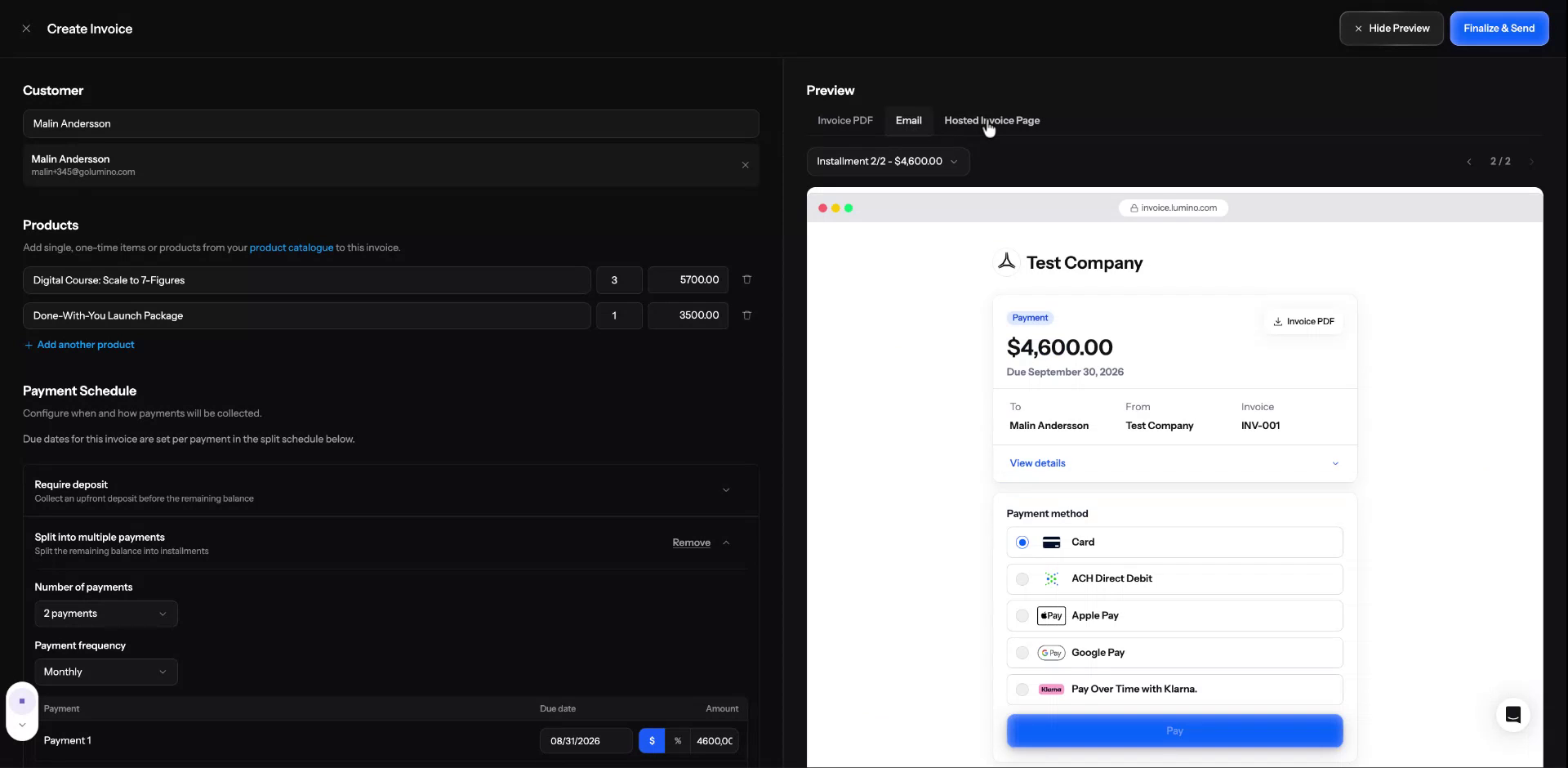This screenshot has width=1568, height=768.
Task: Click malin+345@golumino.com email text
Action: pos(83,172)
